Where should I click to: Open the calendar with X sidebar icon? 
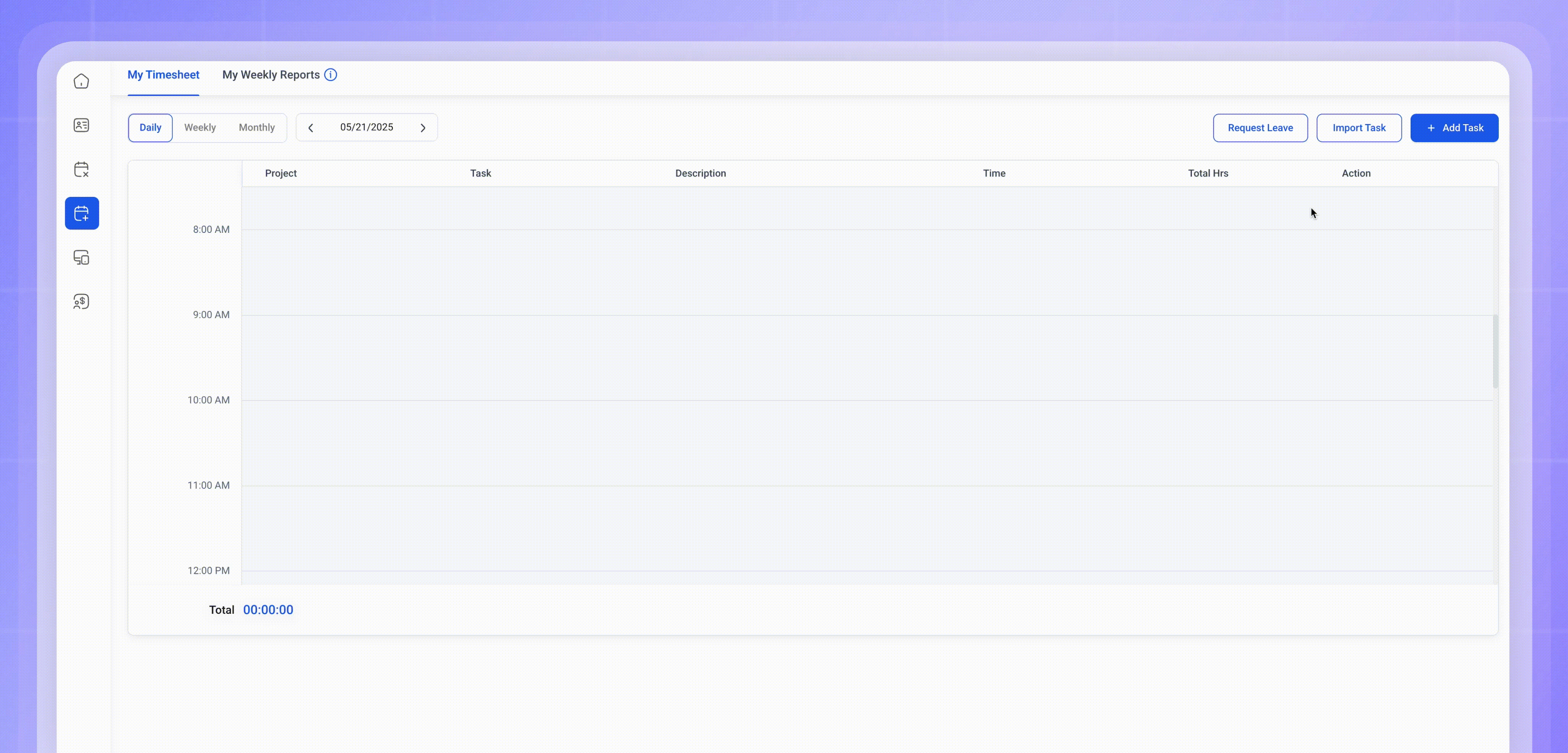82,169
